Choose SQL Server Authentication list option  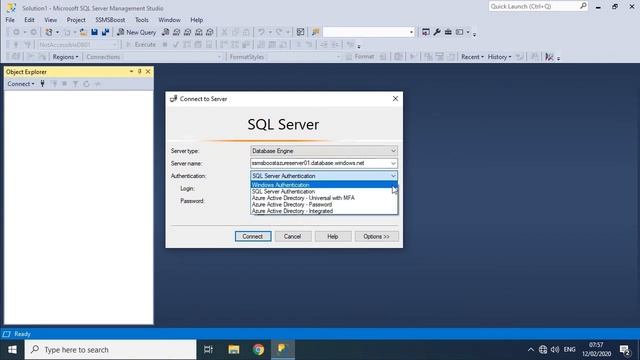click(324, 191)
